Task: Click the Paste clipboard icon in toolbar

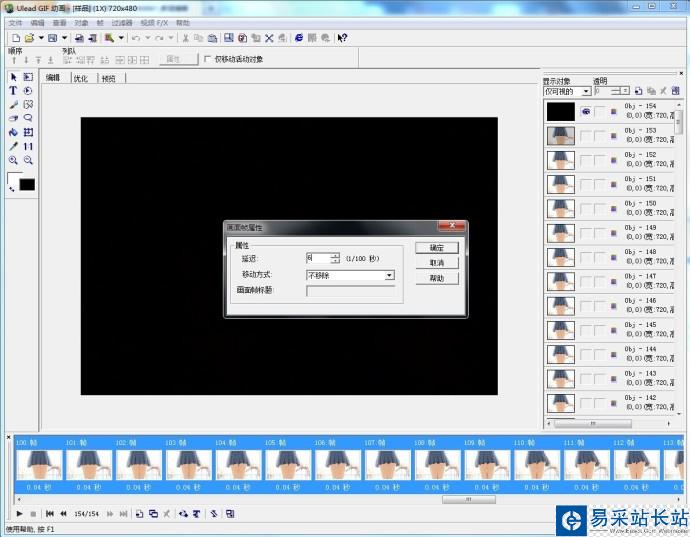Action: (213, 38)
